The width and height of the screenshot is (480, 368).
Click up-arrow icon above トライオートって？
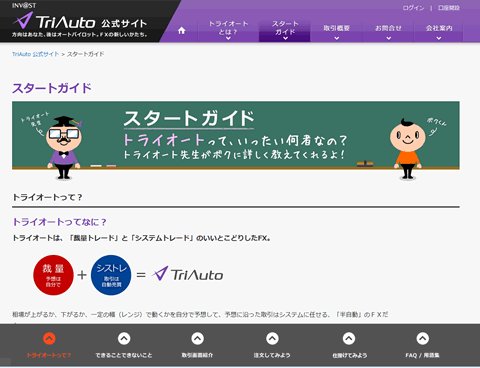click(49, 339)
